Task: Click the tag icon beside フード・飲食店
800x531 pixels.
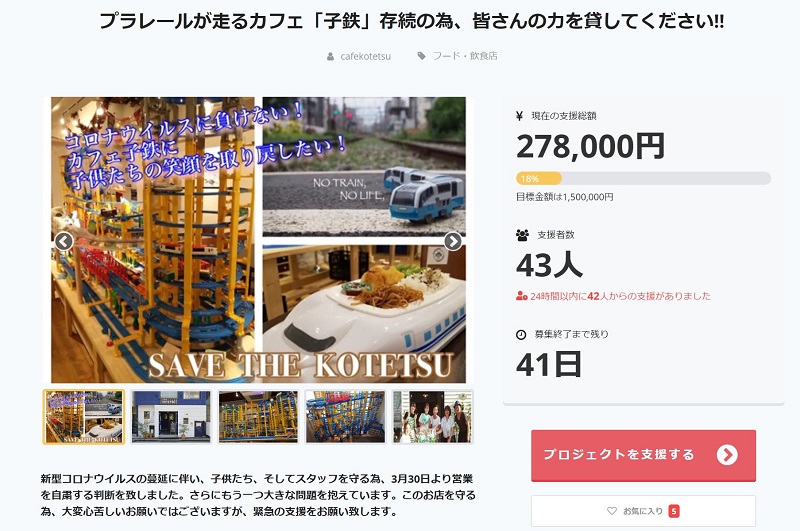Action: 421,56
